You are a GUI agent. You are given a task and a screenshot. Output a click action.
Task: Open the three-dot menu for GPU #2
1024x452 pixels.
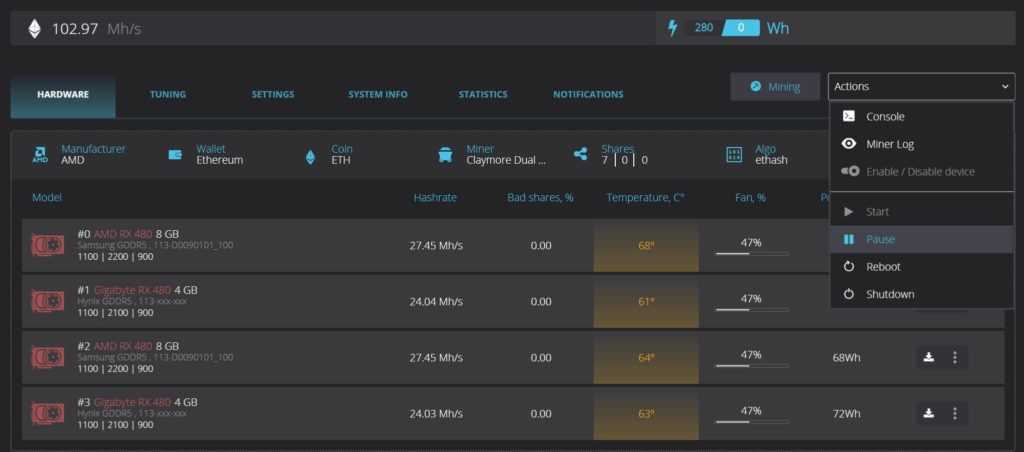[x=954, y=357]
